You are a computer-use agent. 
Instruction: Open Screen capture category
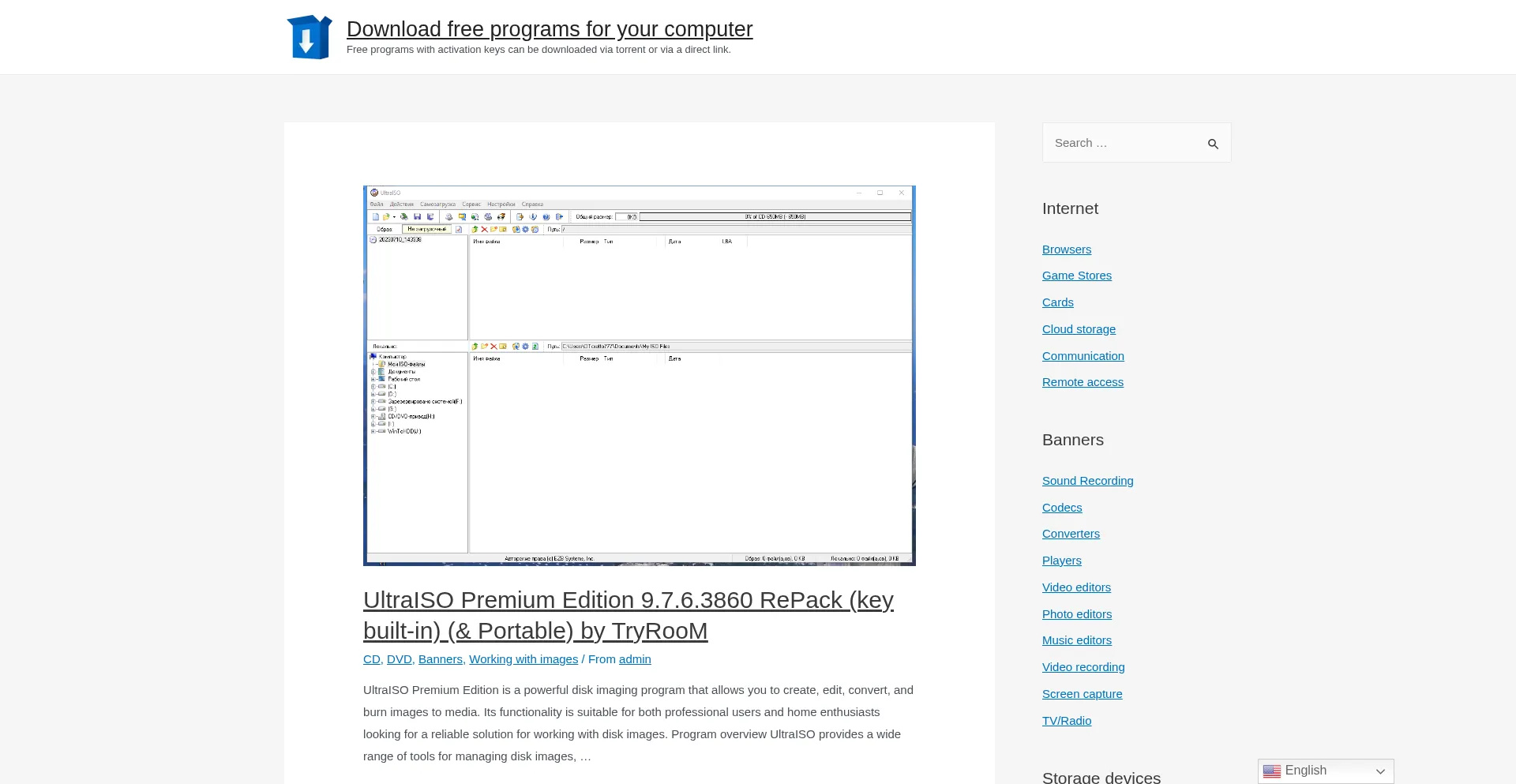[1082, 694]
